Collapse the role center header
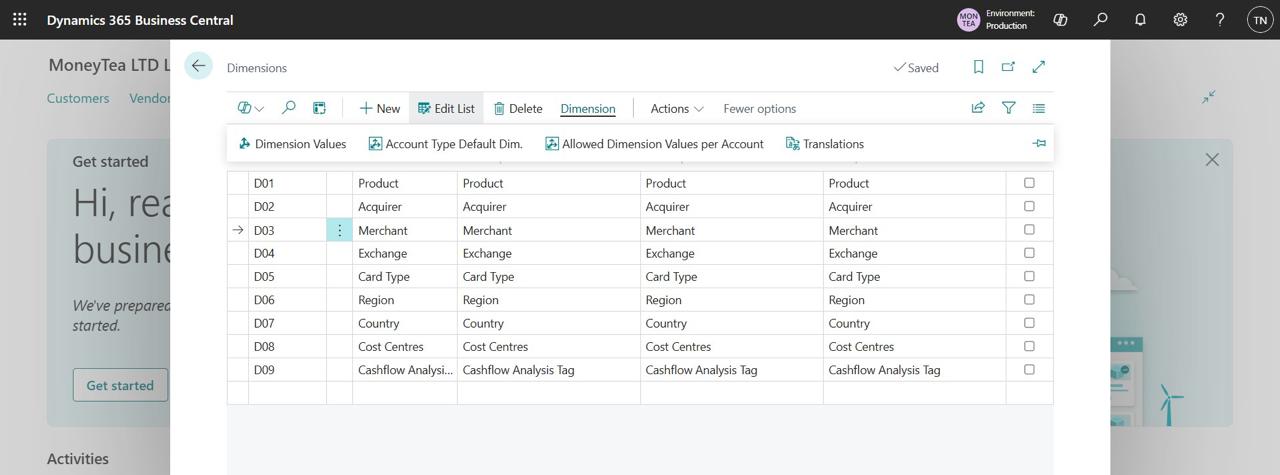The width and height of the screenshot is (1280, 475). 1209,97
